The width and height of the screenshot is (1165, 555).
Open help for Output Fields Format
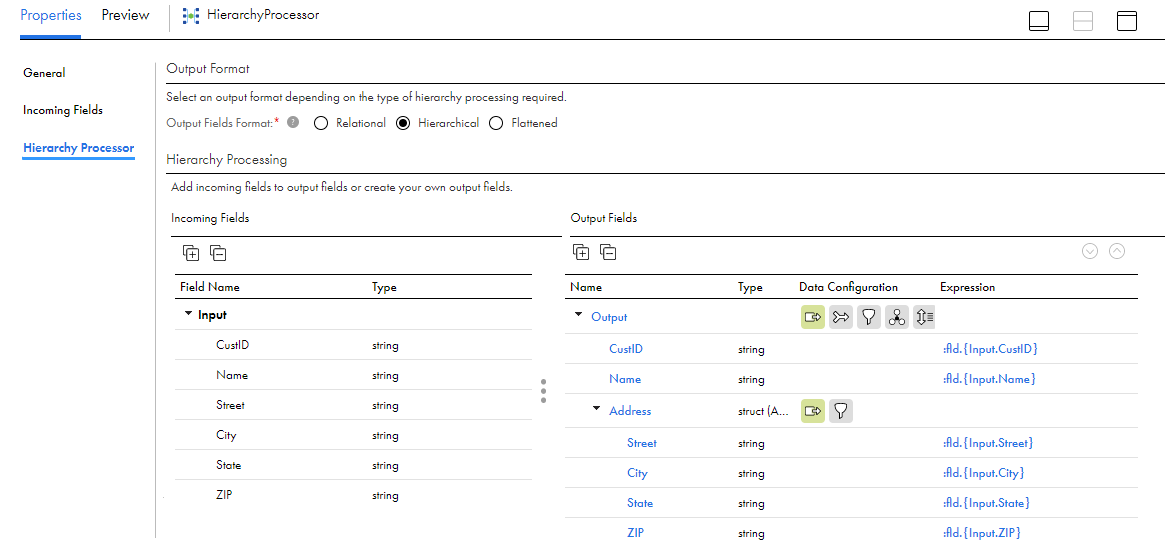[x=293, y=123]
